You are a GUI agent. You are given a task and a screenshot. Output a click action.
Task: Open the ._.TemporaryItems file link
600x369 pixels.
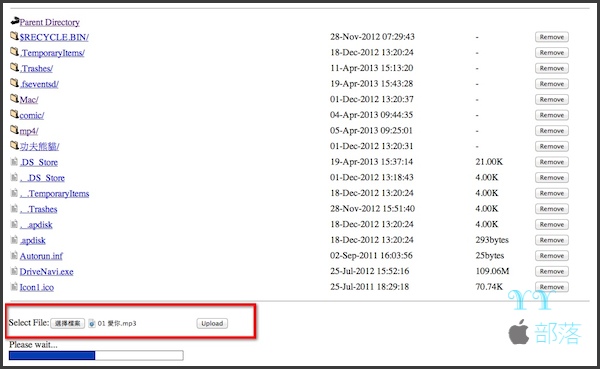click(54, 194)
